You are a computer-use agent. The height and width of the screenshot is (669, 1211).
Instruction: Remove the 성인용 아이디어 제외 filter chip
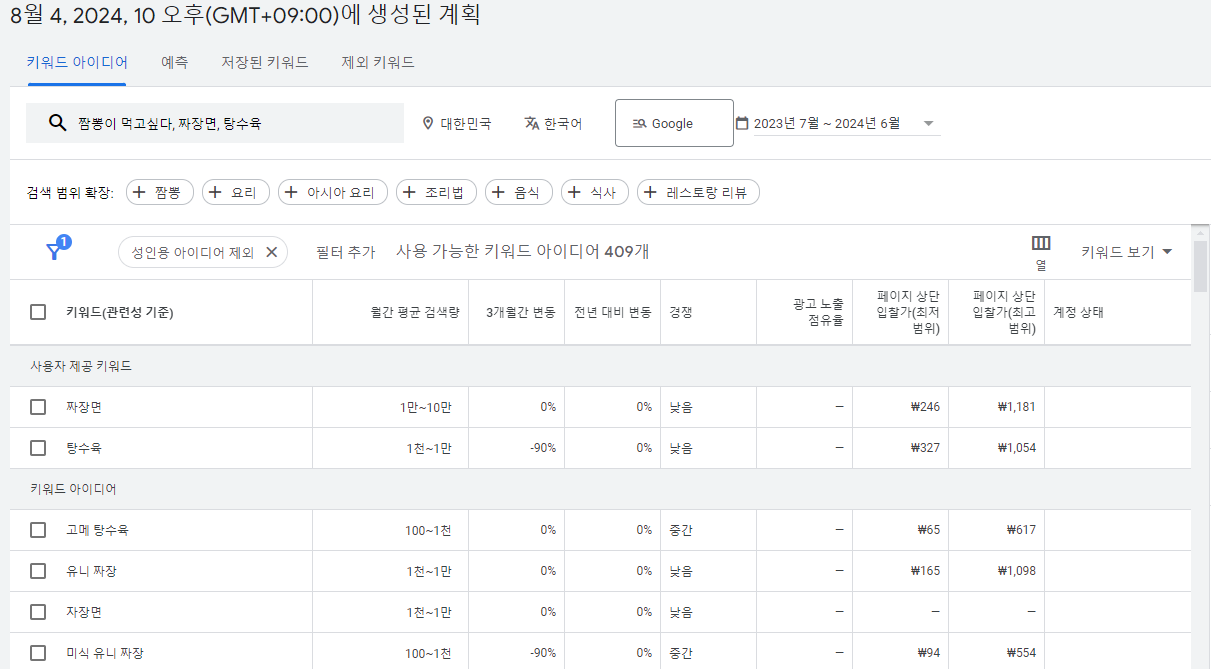[271, 252]
